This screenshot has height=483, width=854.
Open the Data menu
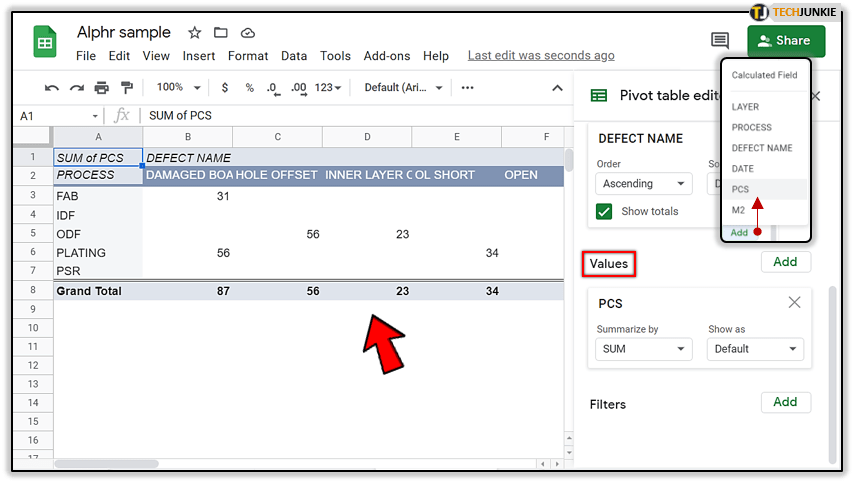(x=294, y=56)
